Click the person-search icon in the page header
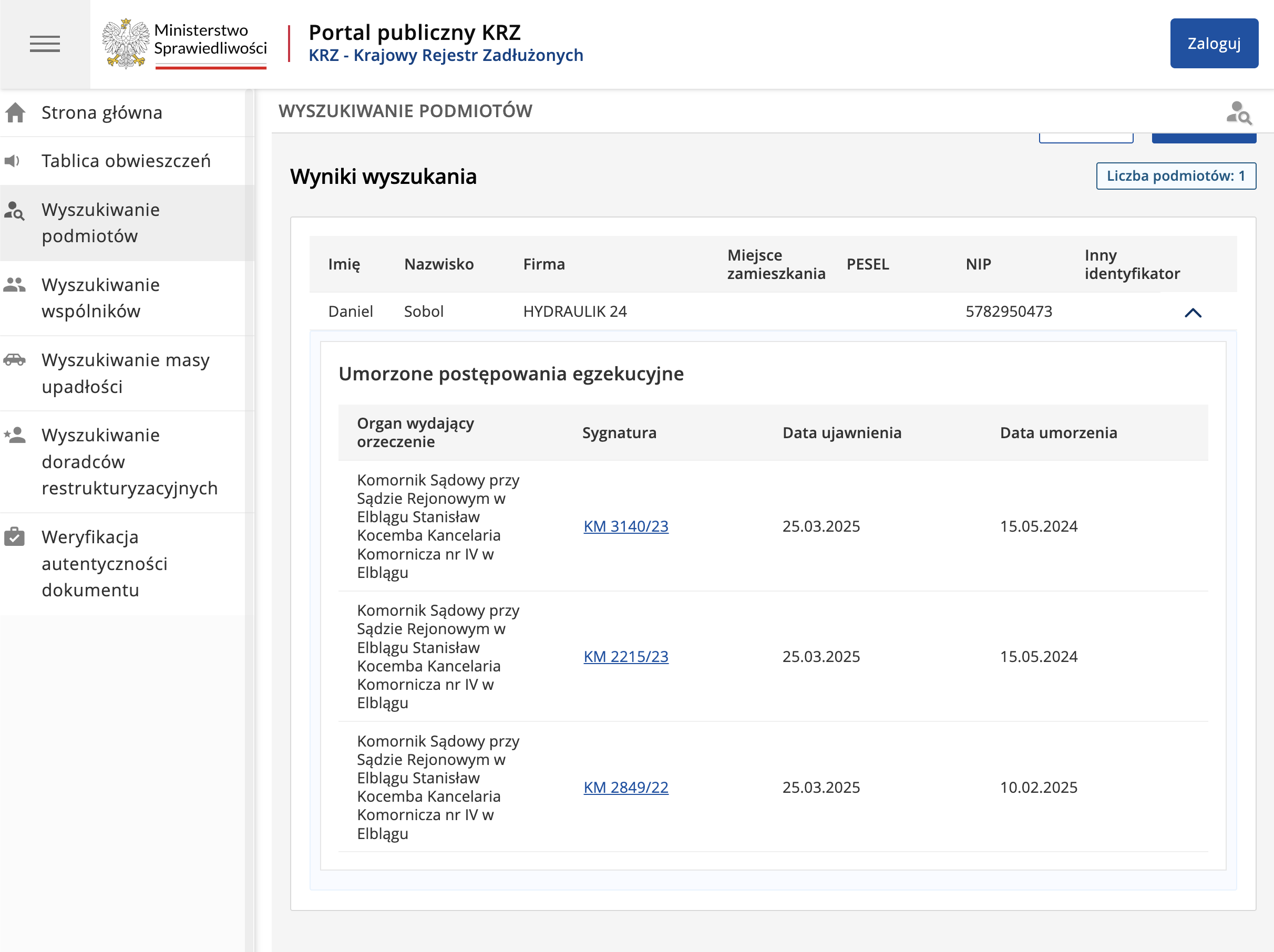1274x952 pixels. (x=1238, y=113)
